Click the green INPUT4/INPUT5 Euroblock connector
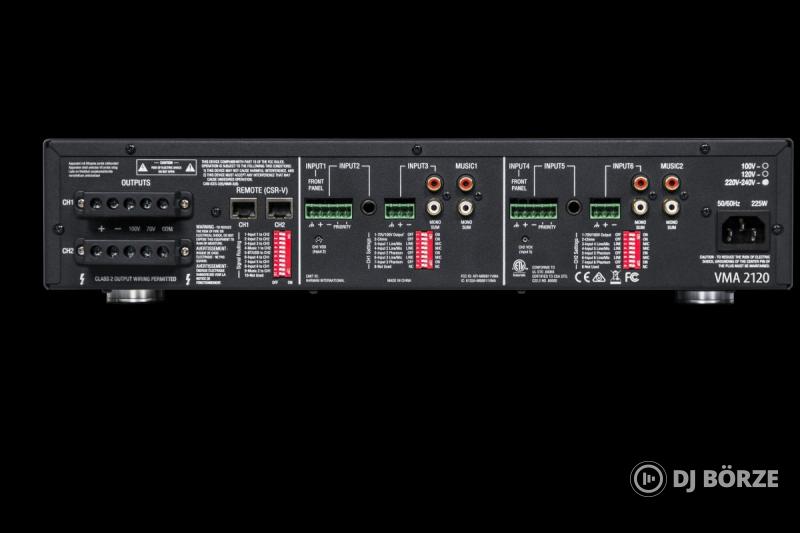The image size is (800, 533). click(x=534, y=210)
